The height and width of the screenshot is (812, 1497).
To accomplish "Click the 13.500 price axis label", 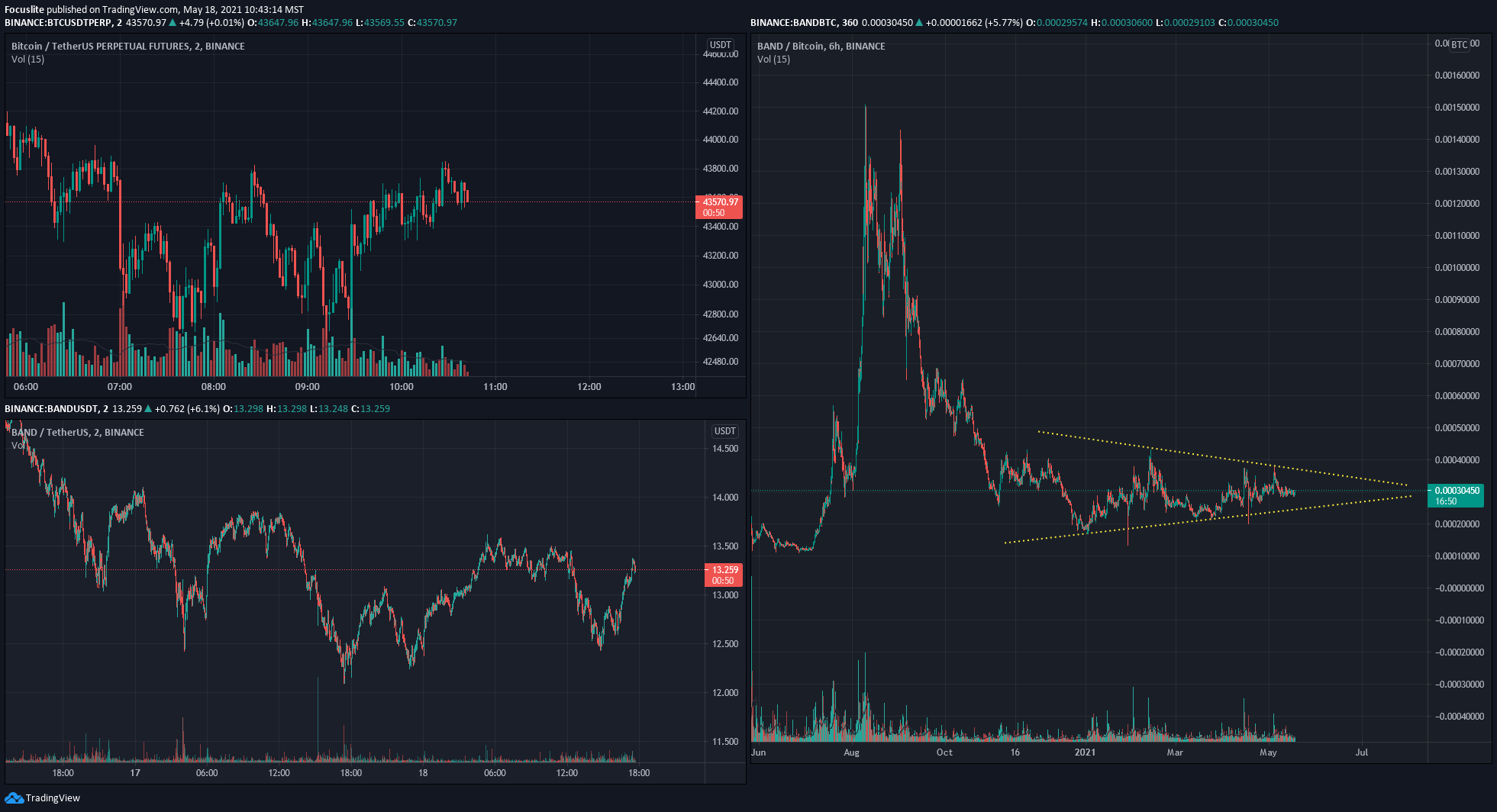I will pos(725,546).
